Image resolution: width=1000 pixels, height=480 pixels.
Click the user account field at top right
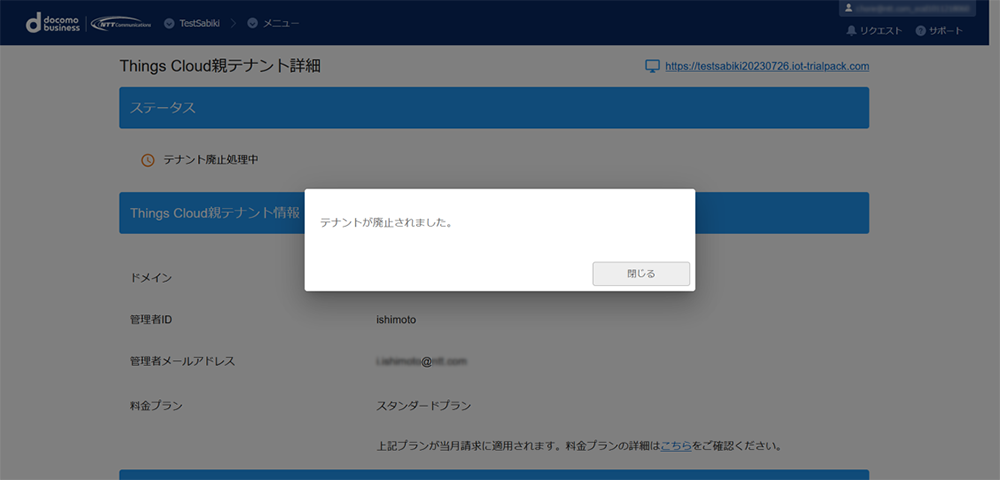point(907,8)
